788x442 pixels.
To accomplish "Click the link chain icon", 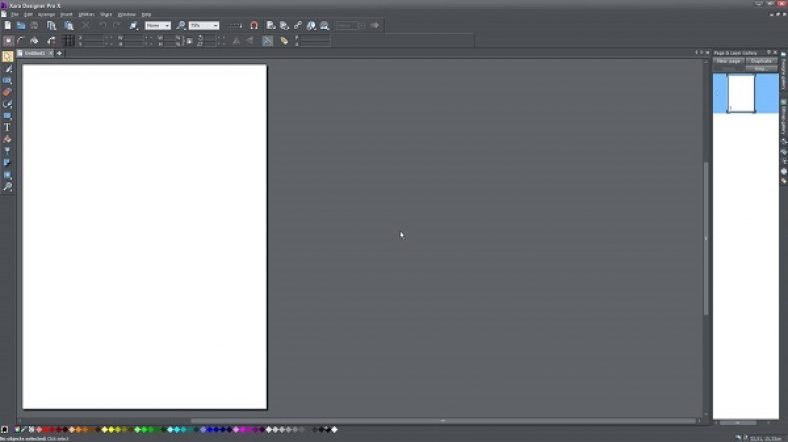I will pyautogui.click(x=298, y=25).
